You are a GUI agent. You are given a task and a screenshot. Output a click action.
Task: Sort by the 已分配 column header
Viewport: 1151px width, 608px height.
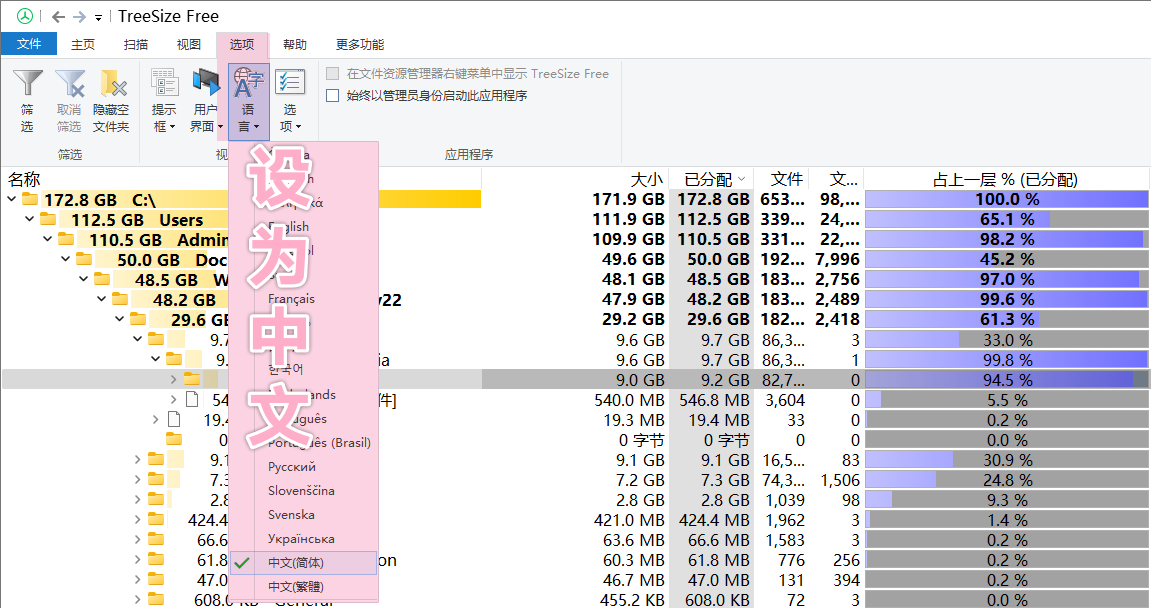(711, 179)
